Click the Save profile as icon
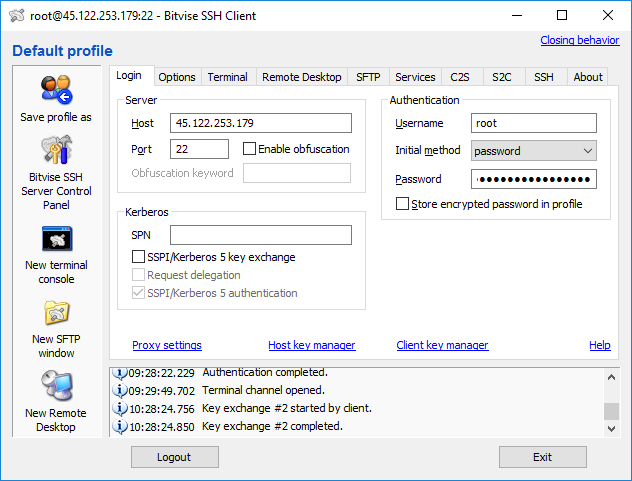The width and height of the screenshot is (632, 481). click(x=56, y=90)
